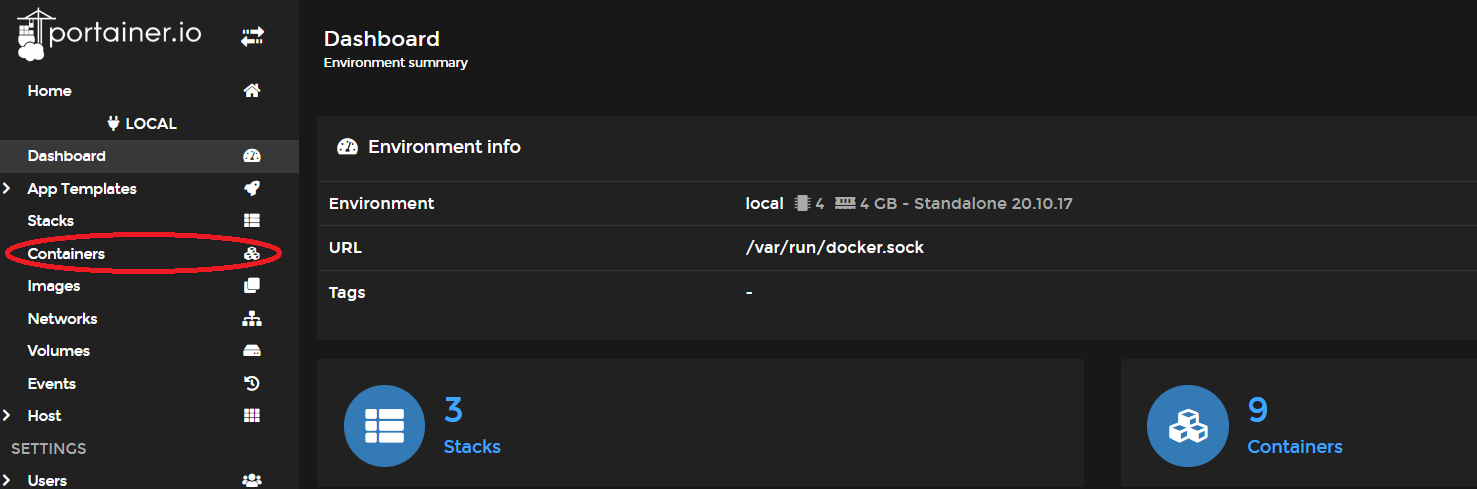This screenshot has width=1477, height=489.
Task: Click the Home house icon
Action: click(252, 91)
